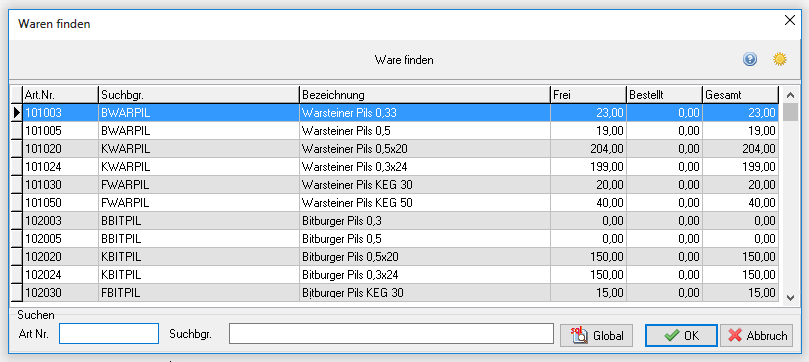Click the black row indicator arrow
Viewport: 809px width, 362px height.
tap(17, 112)
